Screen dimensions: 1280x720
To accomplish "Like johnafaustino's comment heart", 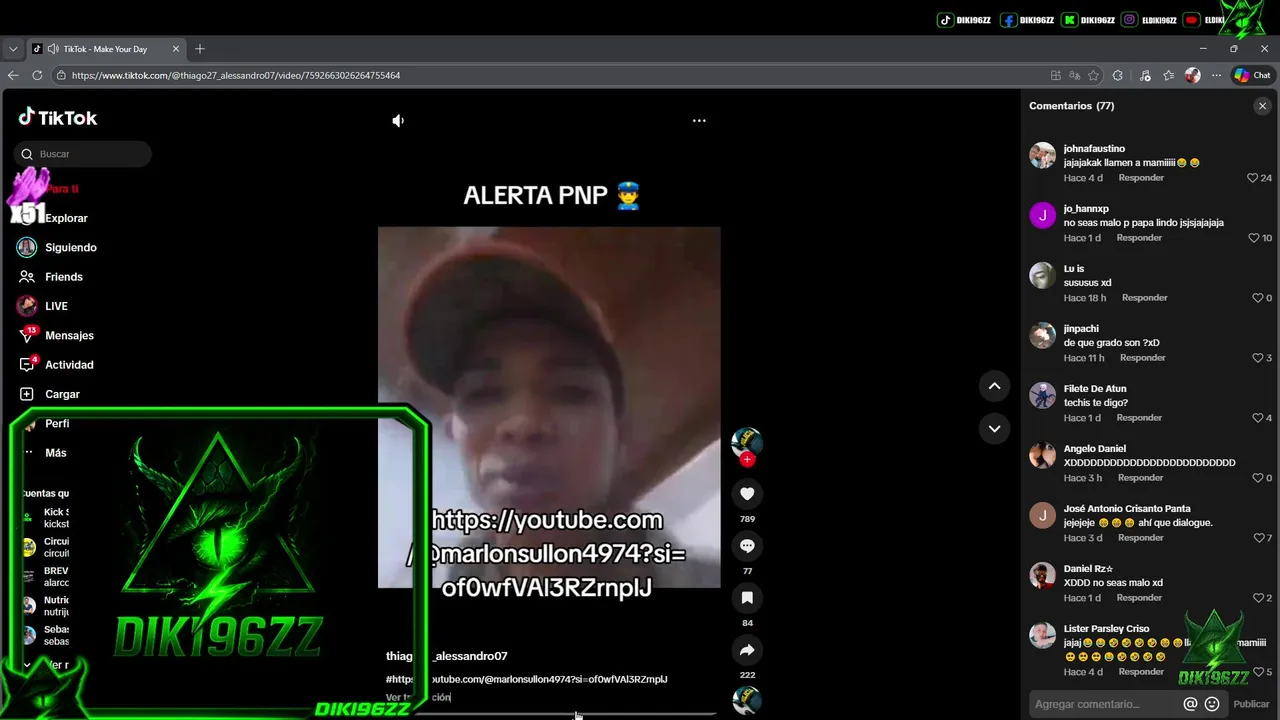I will (x=1252, y=178).
